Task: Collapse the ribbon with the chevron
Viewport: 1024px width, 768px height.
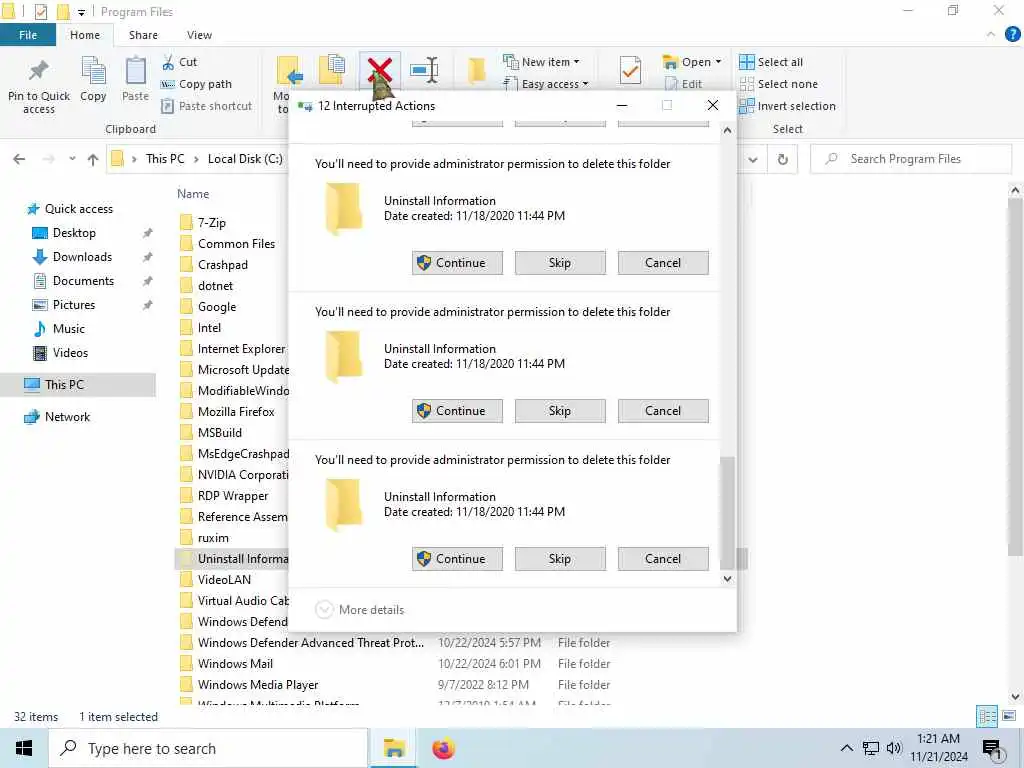Action: click(991, 35)
